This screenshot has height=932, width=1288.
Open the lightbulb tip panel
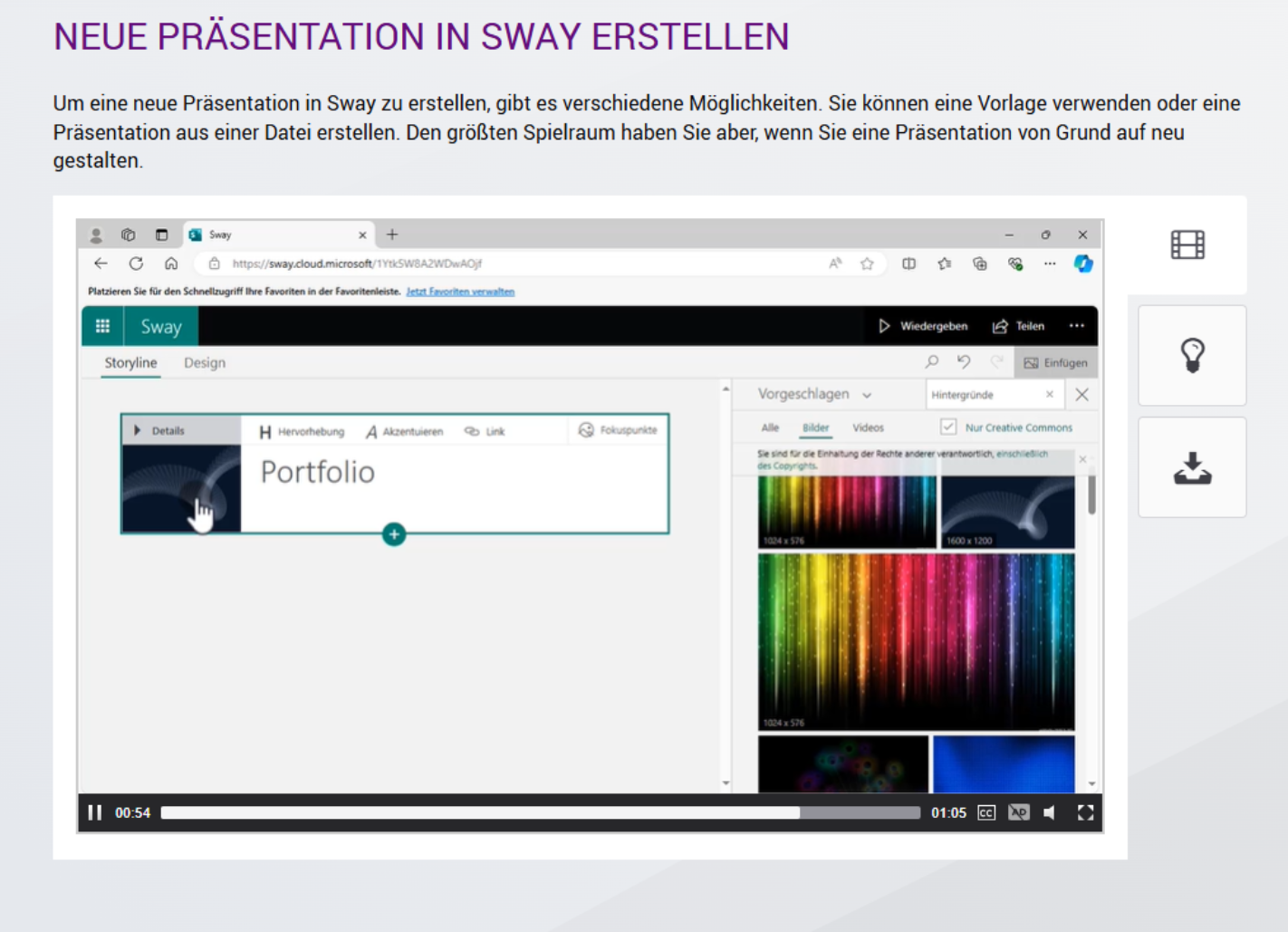(1192, 355)
